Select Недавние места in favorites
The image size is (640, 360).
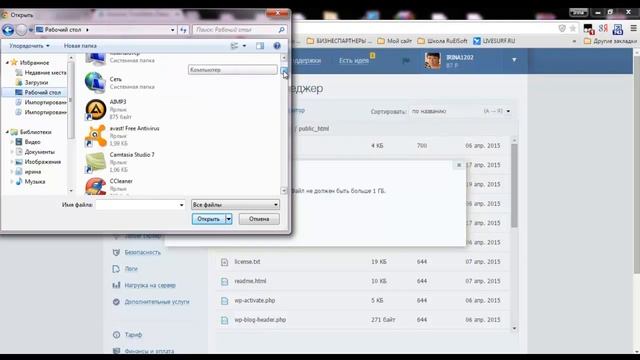(x=41, y=73)
